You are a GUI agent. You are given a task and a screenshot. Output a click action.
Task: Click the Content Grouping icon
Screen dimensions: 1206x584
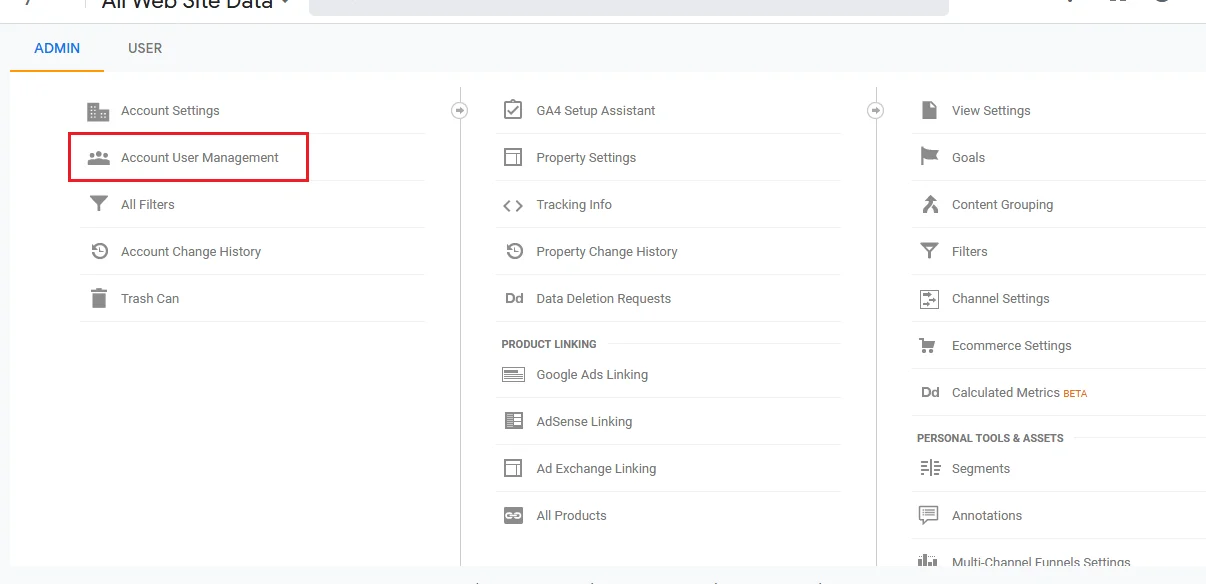pyautogui.click(x=930, y=204)
